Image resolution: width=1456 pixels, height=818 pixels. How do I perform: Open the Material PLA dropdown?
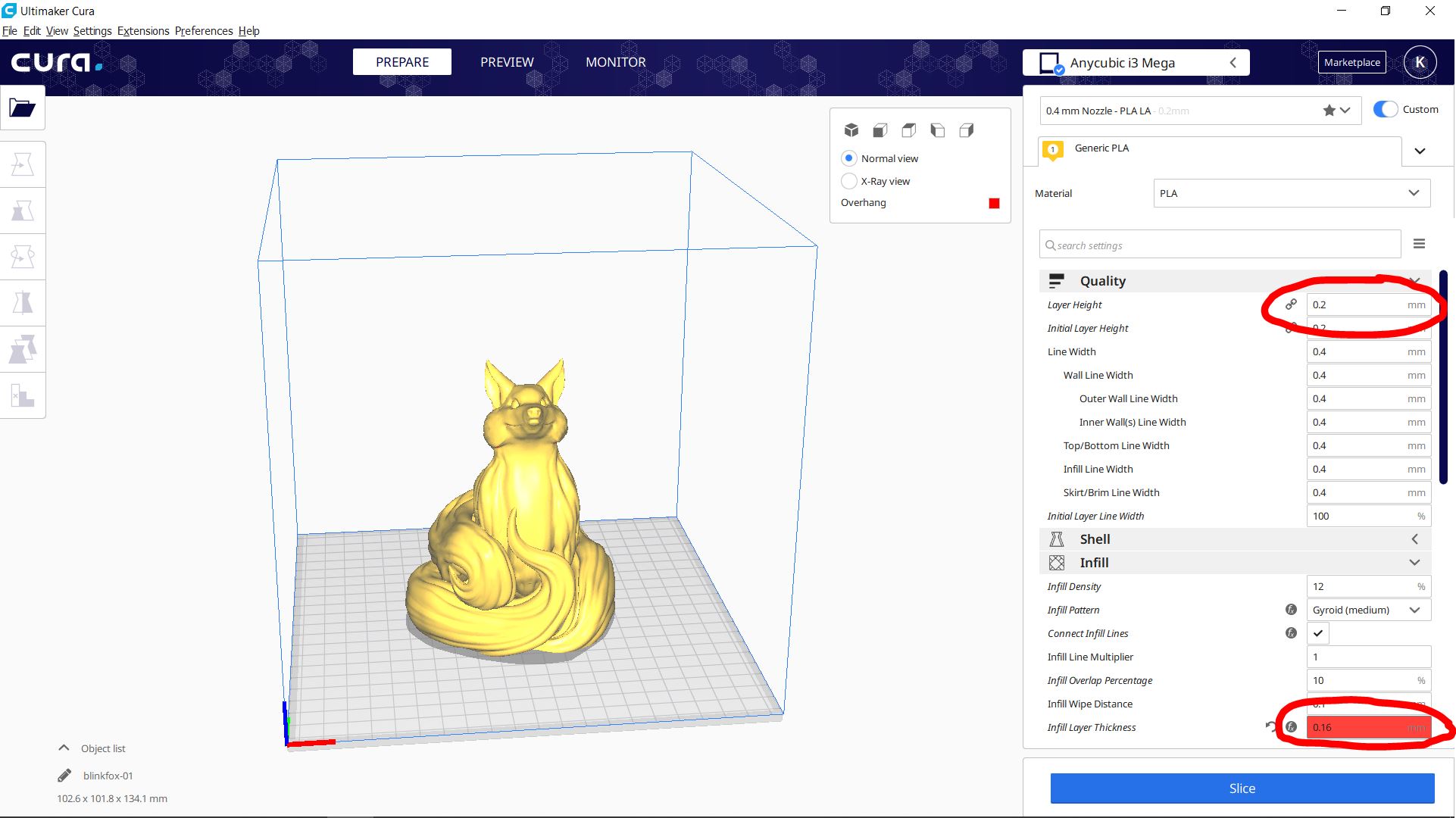click(x=1290, y=193)
